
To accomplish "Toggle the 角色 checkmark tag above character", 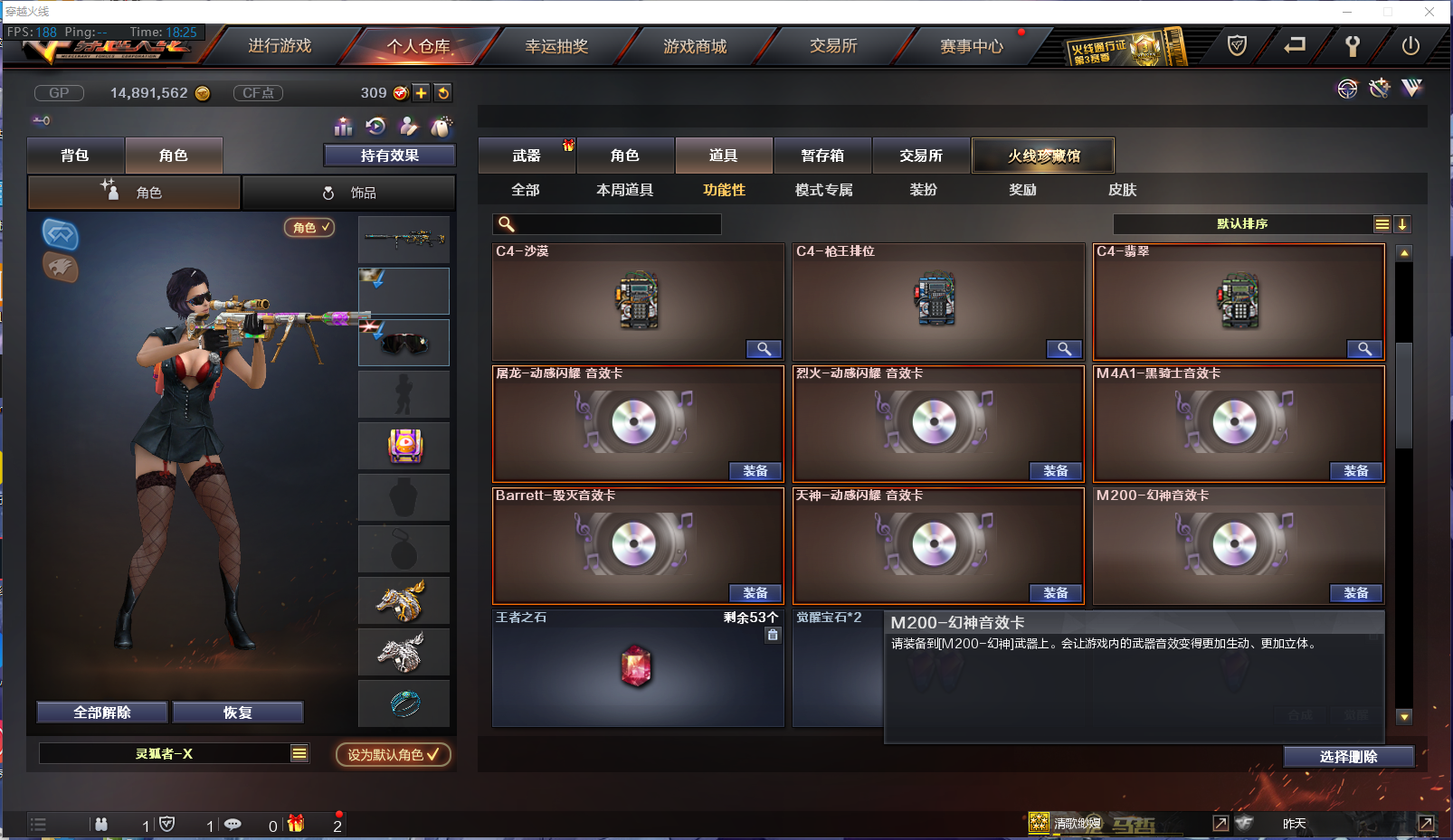I will pyautogui.click(x=310, y=227).
